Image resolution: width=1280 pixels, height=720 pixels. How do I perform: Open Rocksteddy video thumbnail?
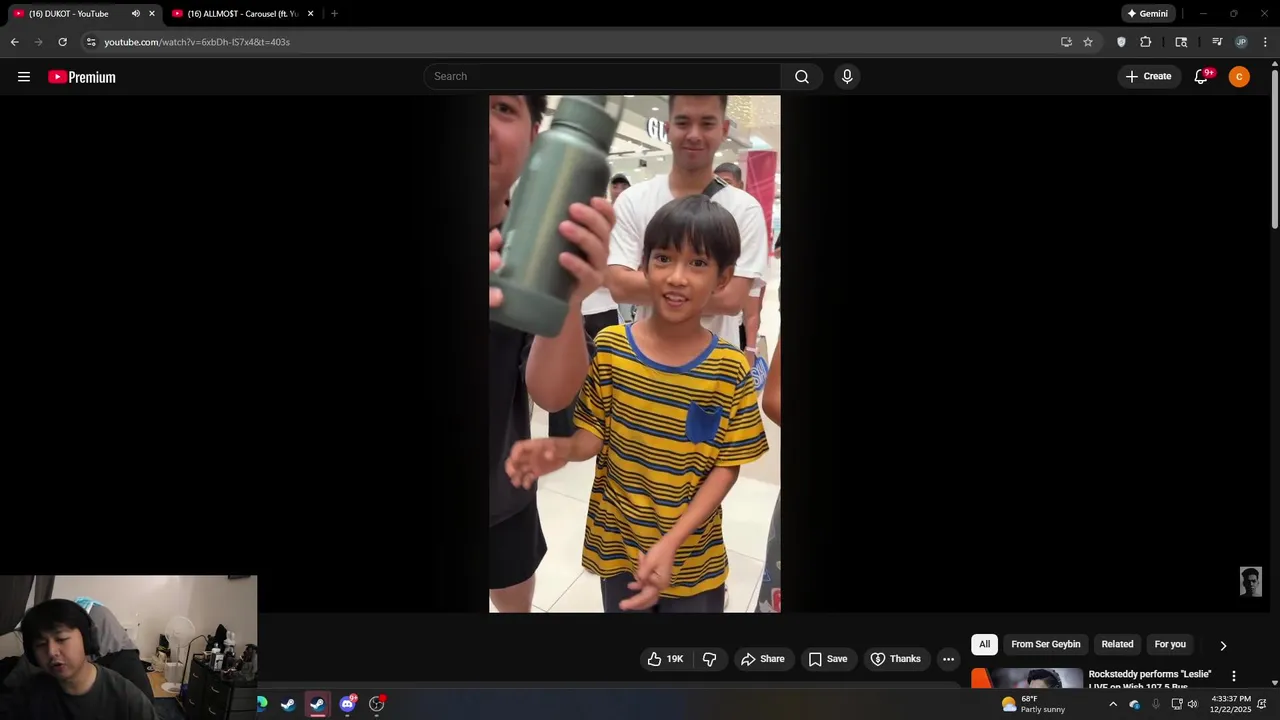1027,679
